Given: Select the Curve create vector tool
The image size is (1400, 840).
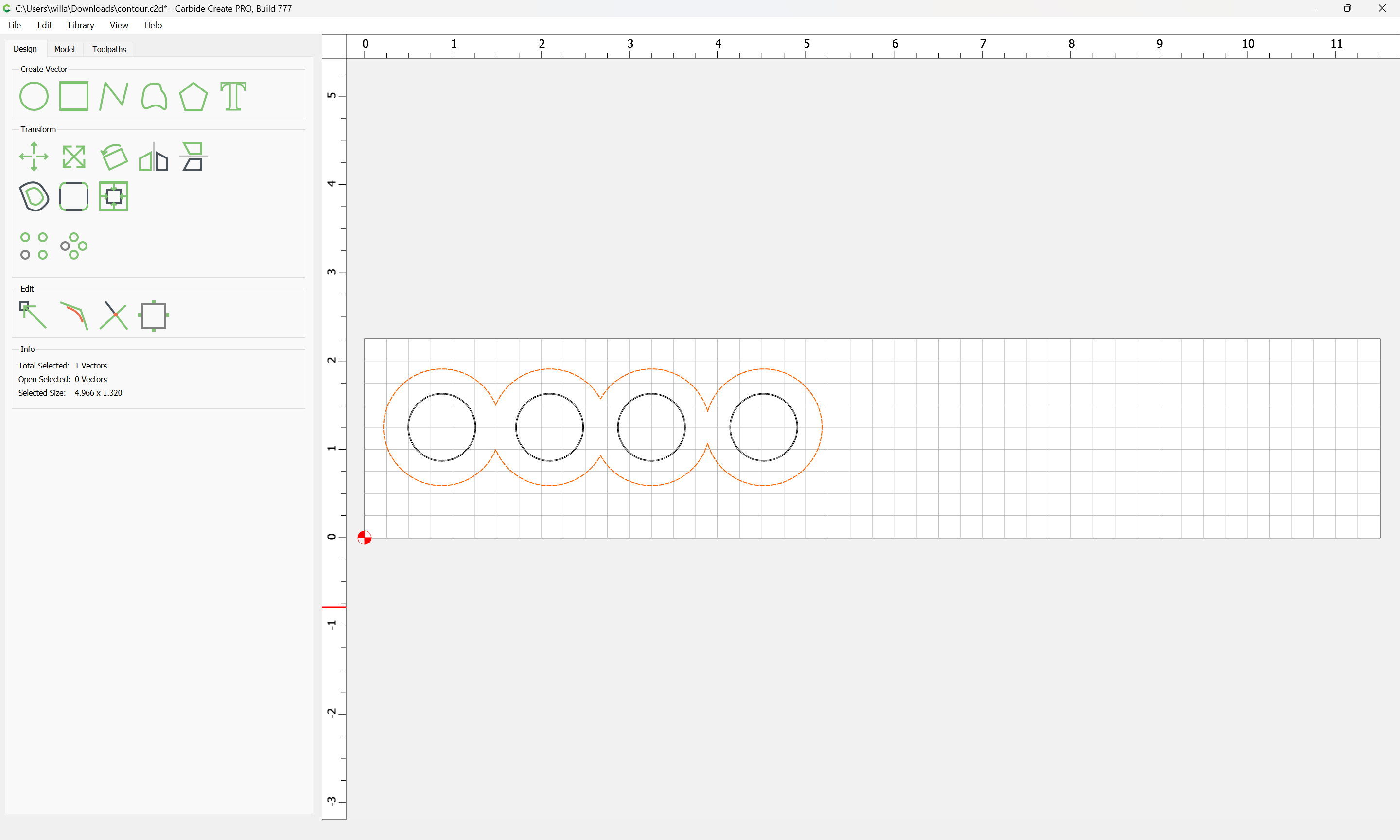Looking at the screenshot, I should [x=154, y=96].
